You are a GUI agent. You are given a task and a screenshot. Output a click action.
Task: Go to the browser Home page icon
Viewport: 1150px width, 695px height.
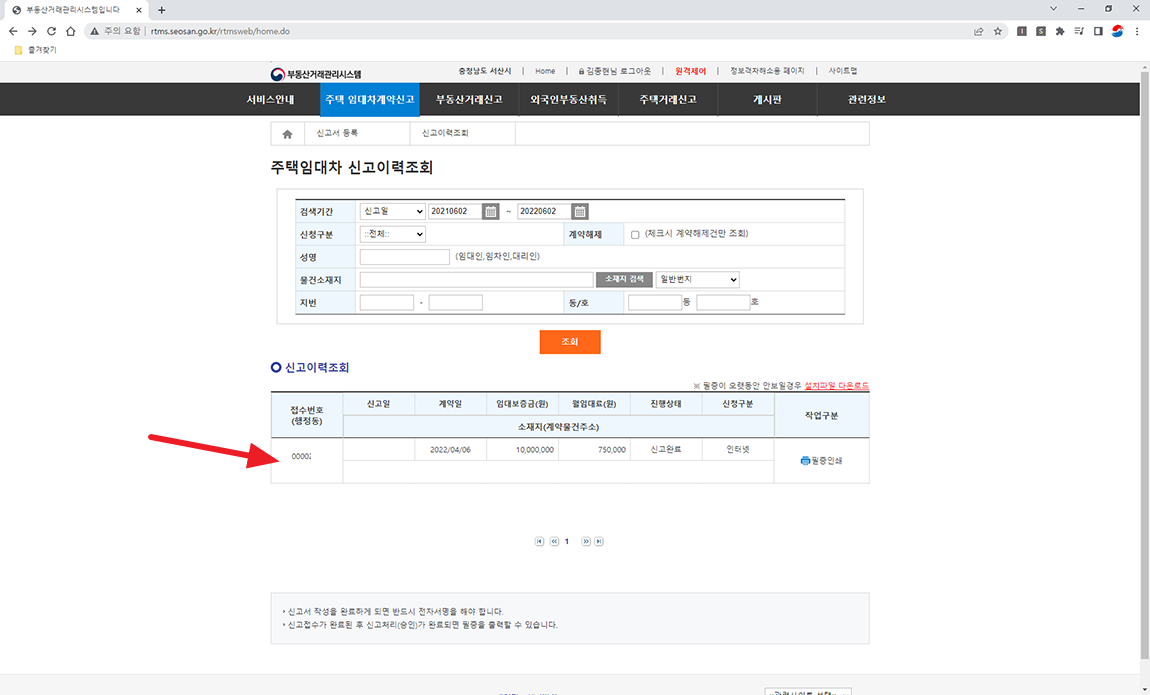[70, 32]
